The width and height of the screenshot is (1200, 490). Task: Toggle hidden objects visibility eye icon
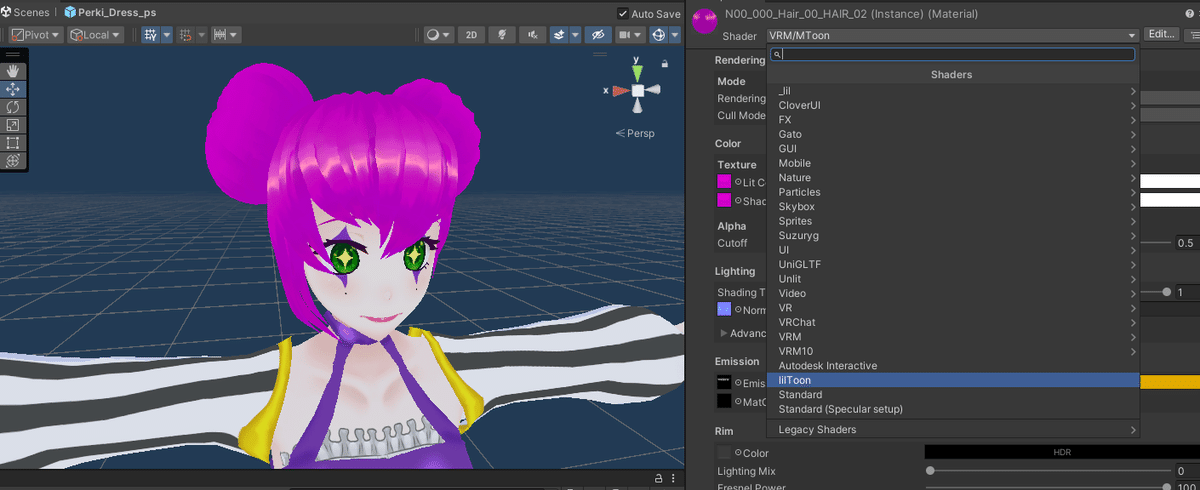pos(598,34)
